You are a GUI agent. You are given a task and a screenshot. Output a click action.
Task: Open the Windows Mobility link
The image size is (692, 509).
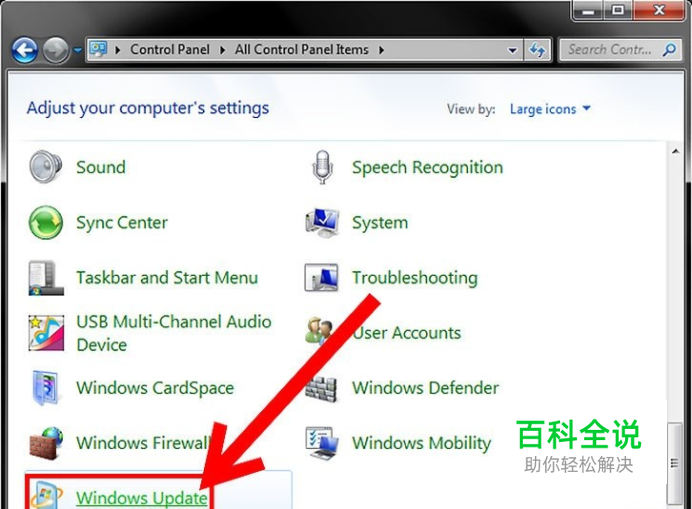click(421, 443)
